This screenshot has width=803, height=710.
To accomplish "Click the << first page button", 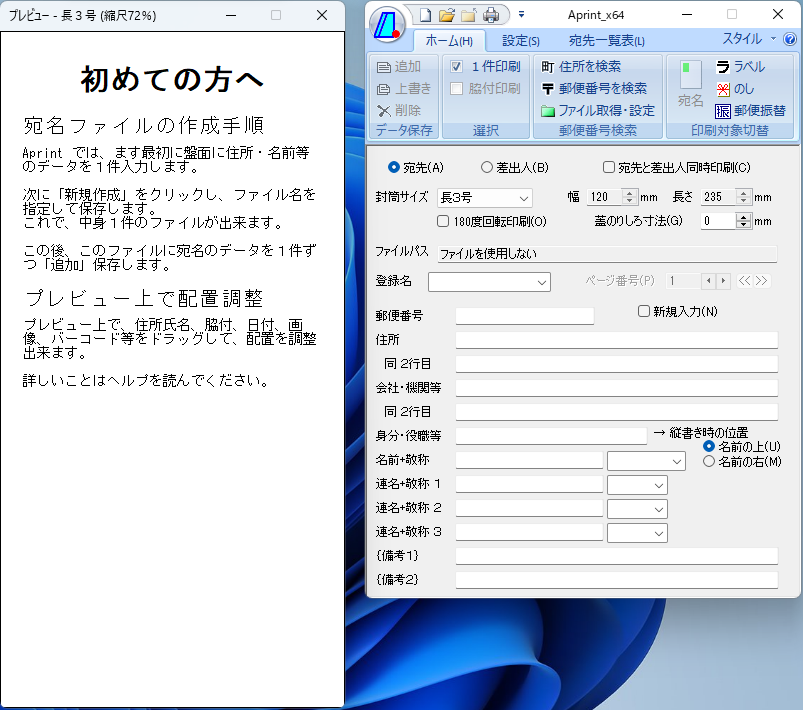I will [x=744, y=280].
